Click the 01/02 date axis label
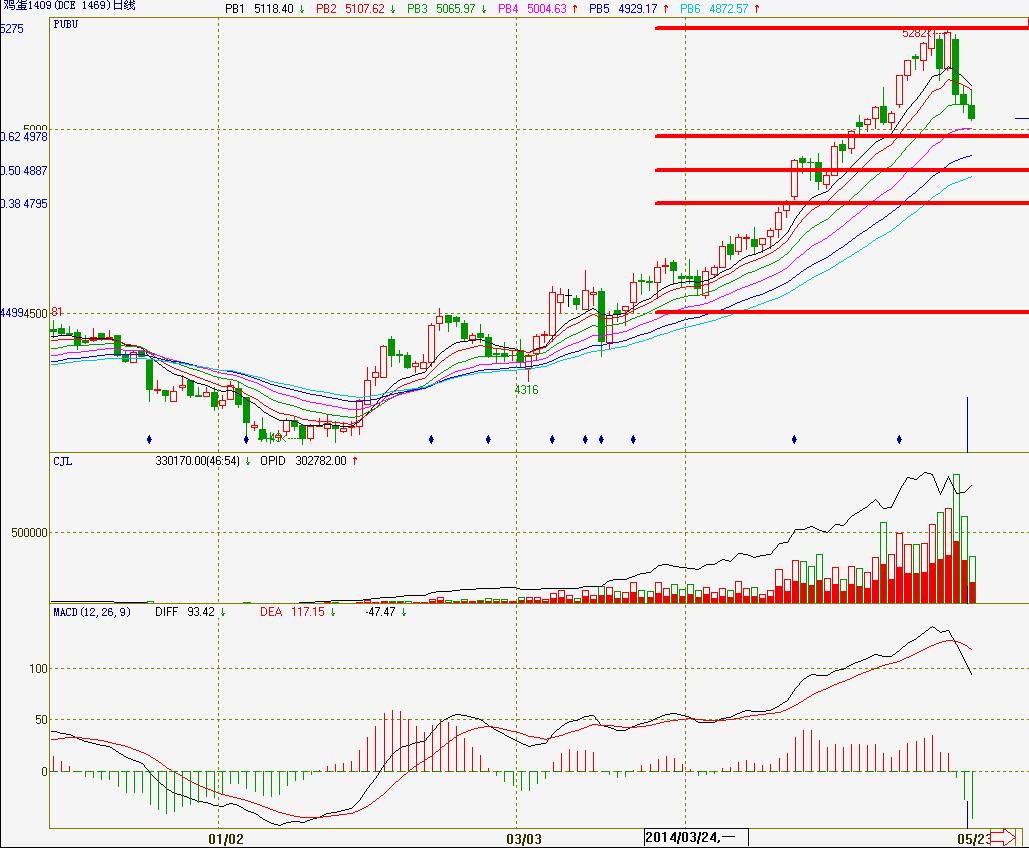This screenshot has height=848, width=1029. tap(226, 838)
